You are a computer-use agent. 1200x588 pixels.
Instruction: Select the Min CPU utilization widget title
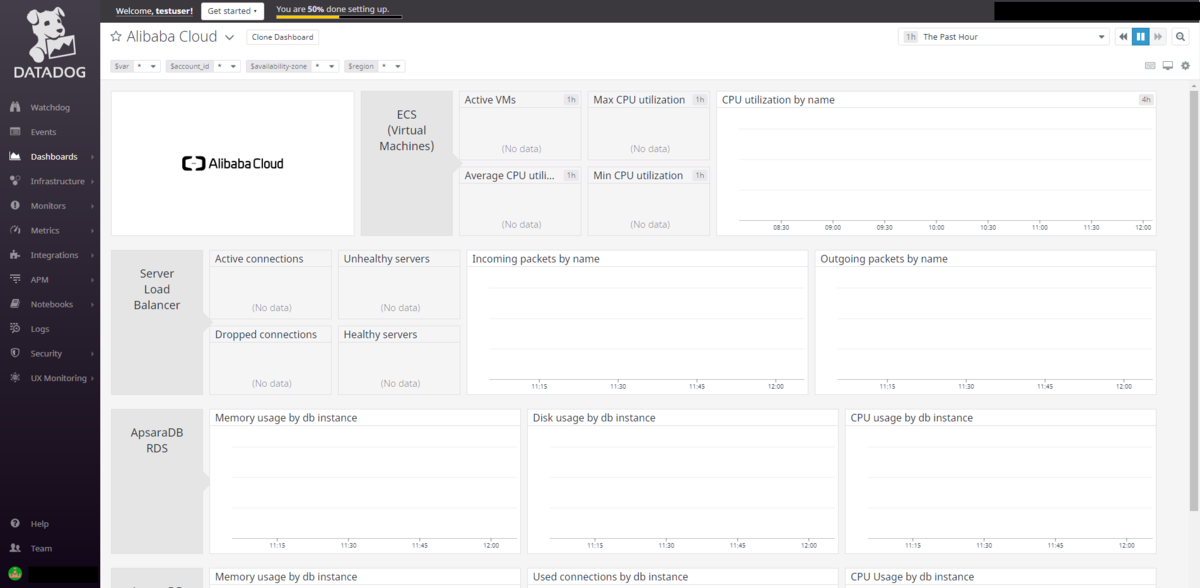[x=638, y=176]
